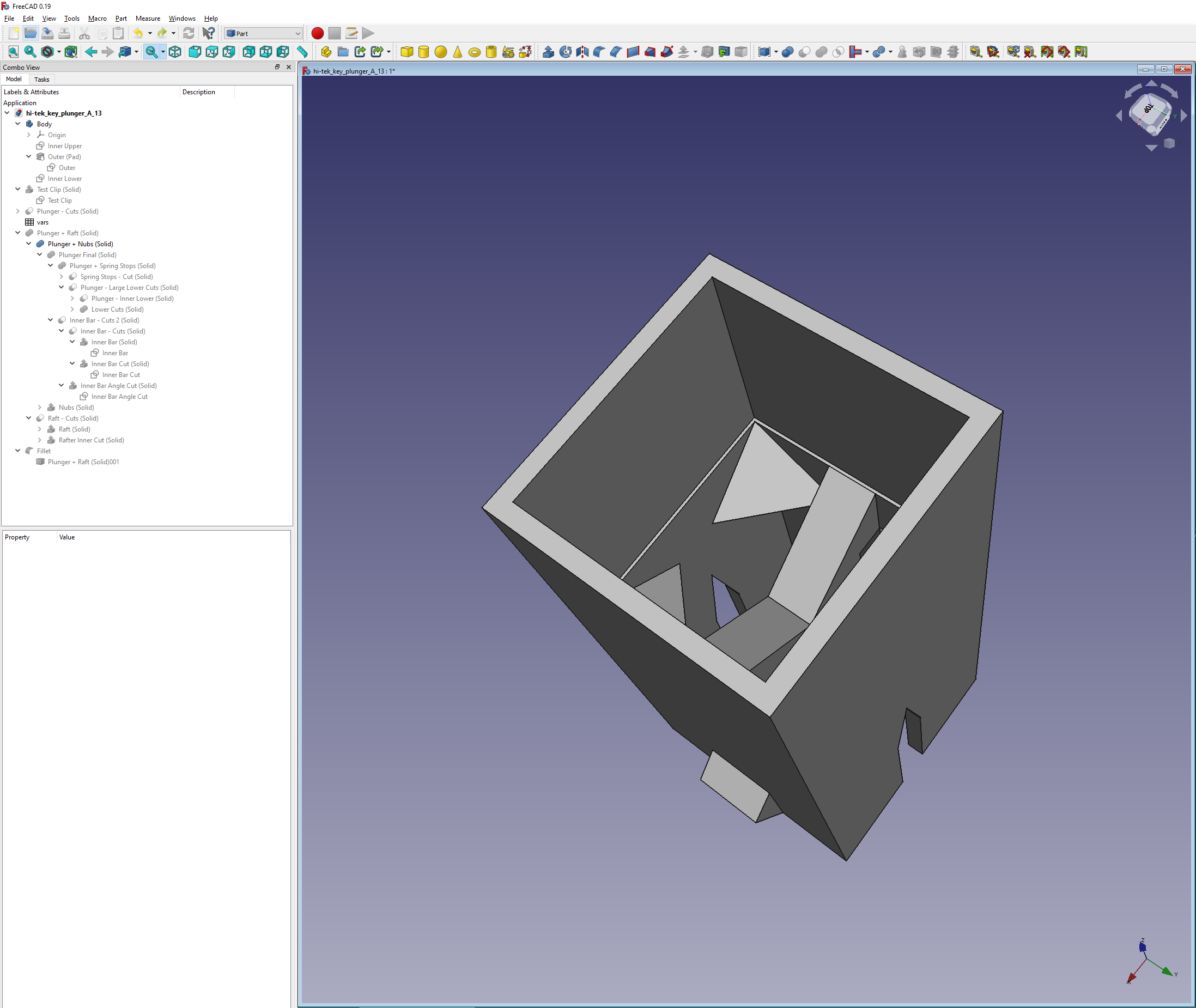Switch to isometric view

point(175,52)
